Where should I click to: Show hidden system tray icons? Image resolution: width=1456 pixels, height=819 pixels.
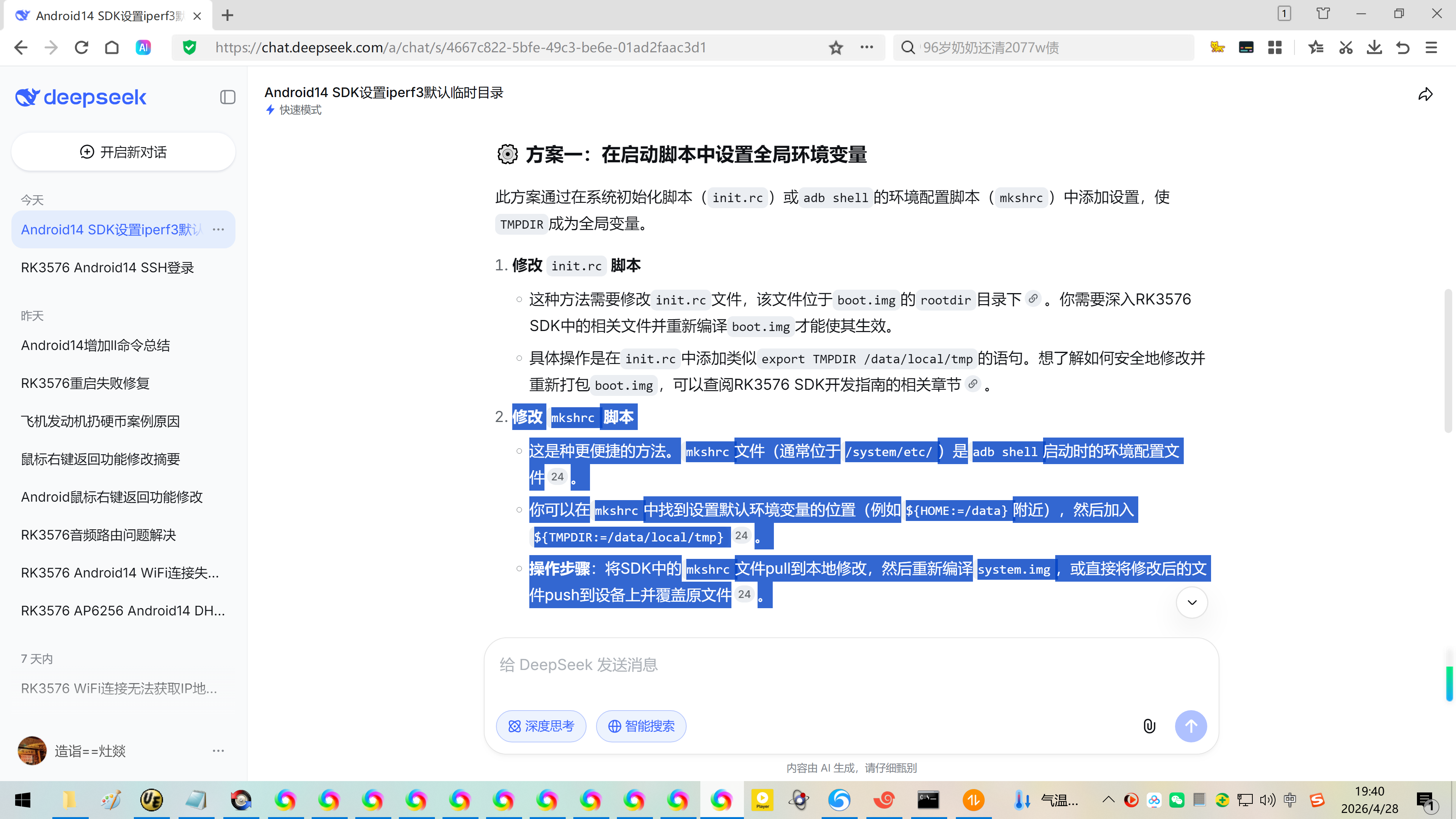(x=1108, y=800)
